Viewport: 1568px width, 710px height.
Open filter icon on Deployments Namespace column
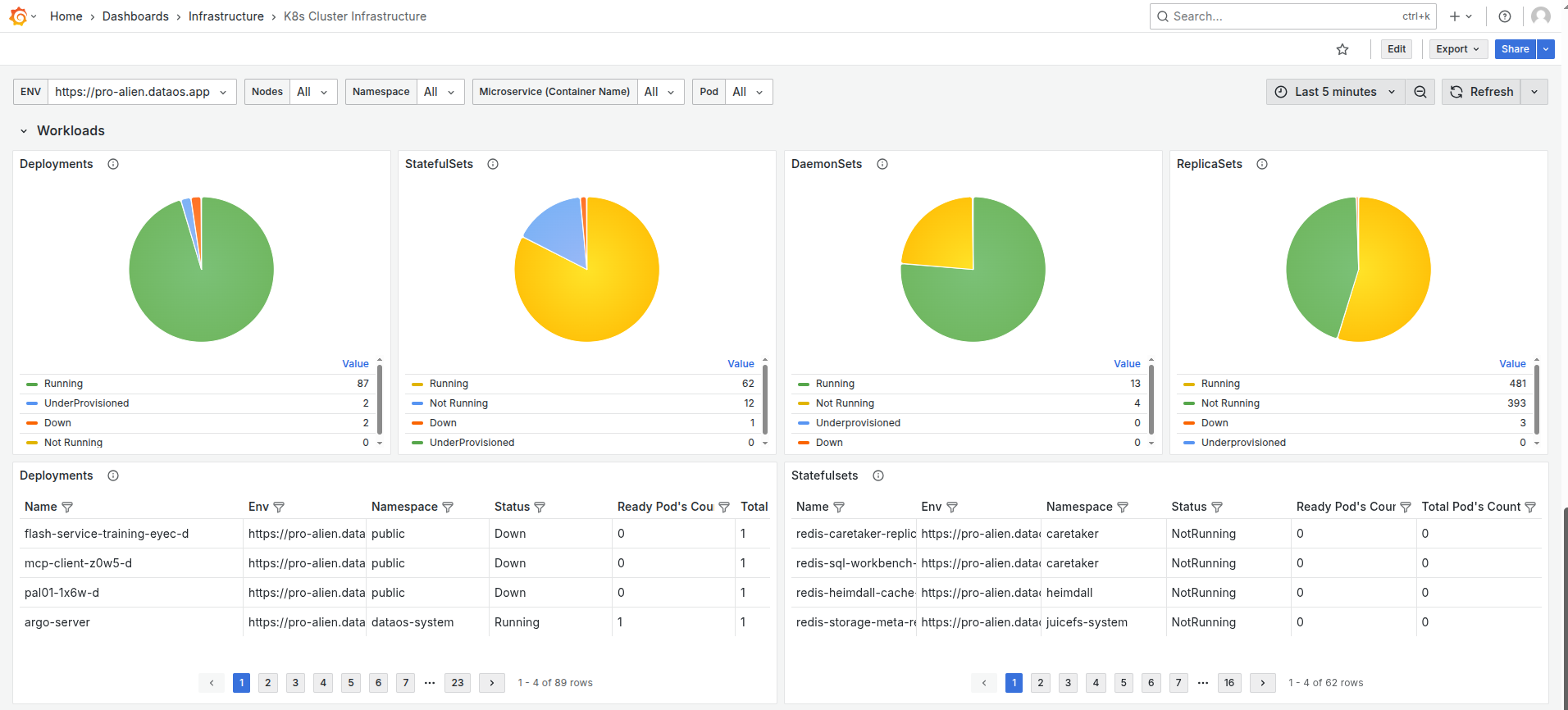(x=448, y=507)
